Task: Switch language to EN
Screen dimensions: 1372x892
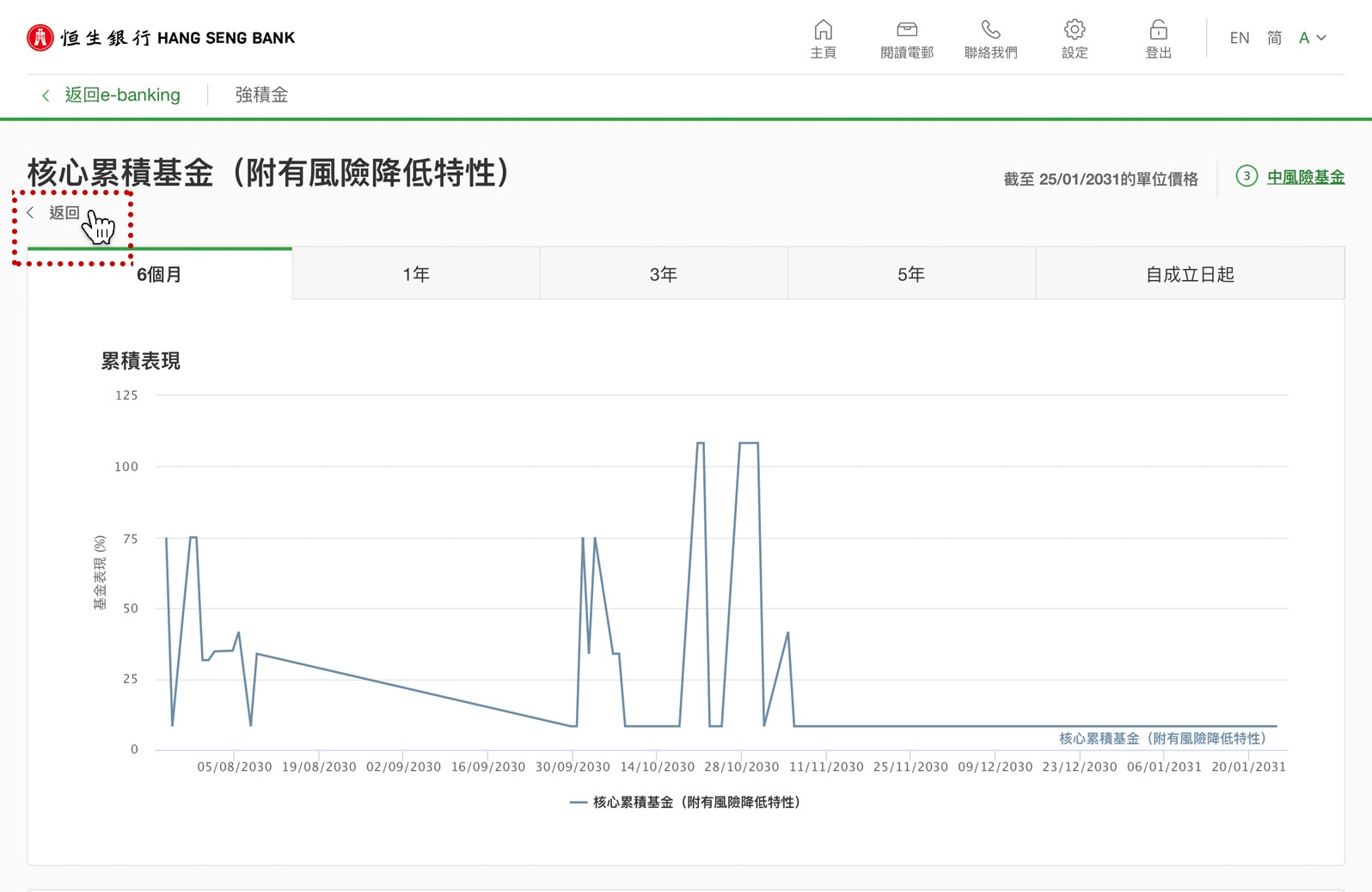Action: point(1239,38)
